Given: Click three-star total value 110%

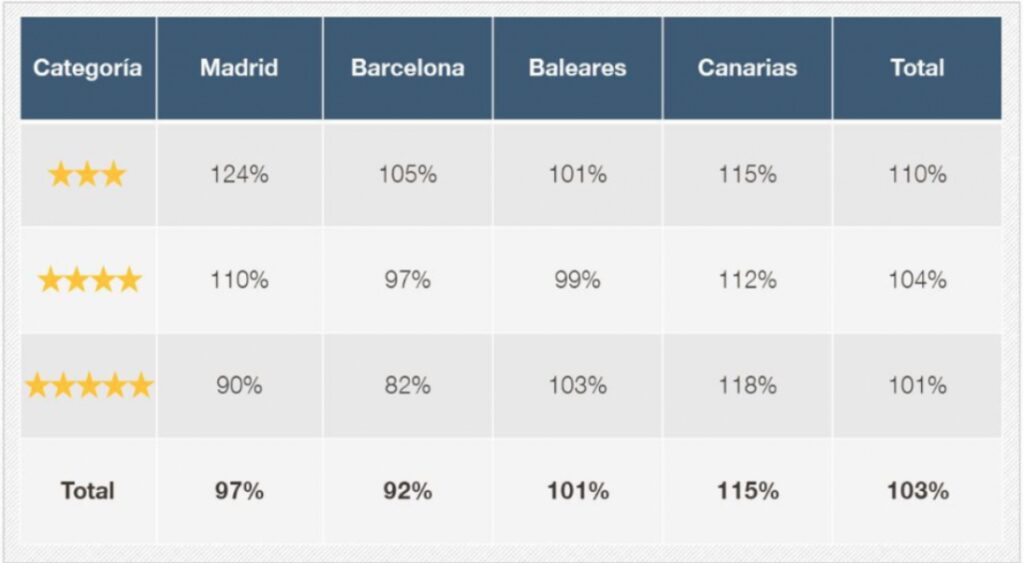Looking at the screenshot, I should [917, 175].
